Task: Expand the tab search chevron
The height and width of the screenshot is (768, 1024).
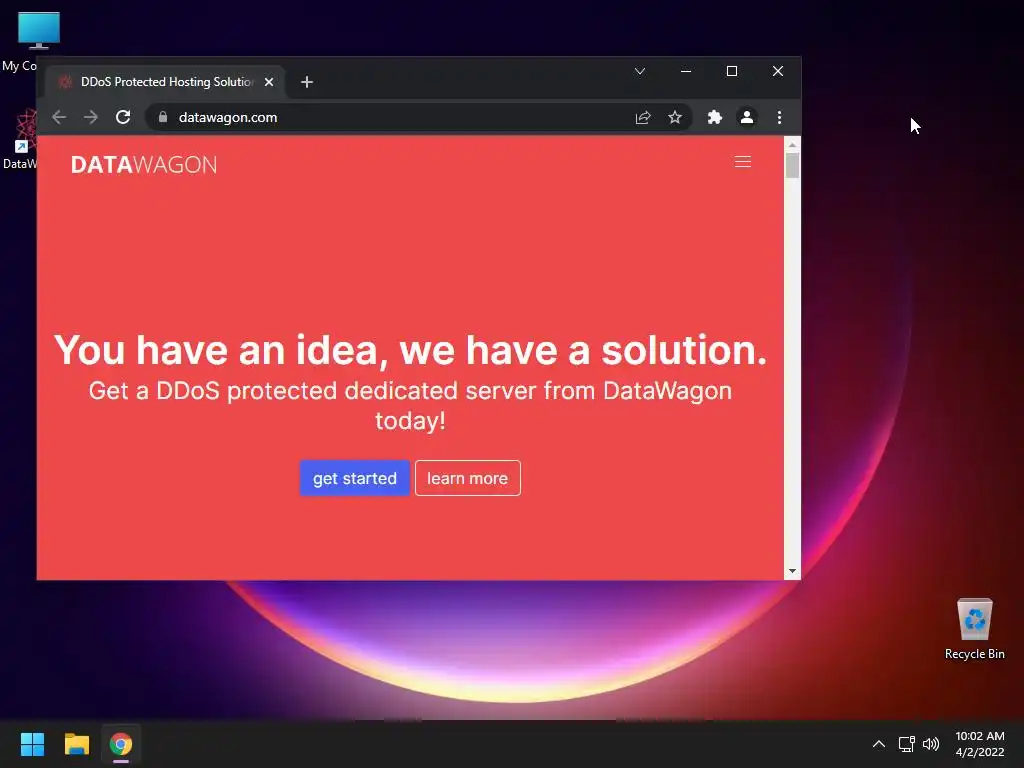Action: [x=640, y=71]
